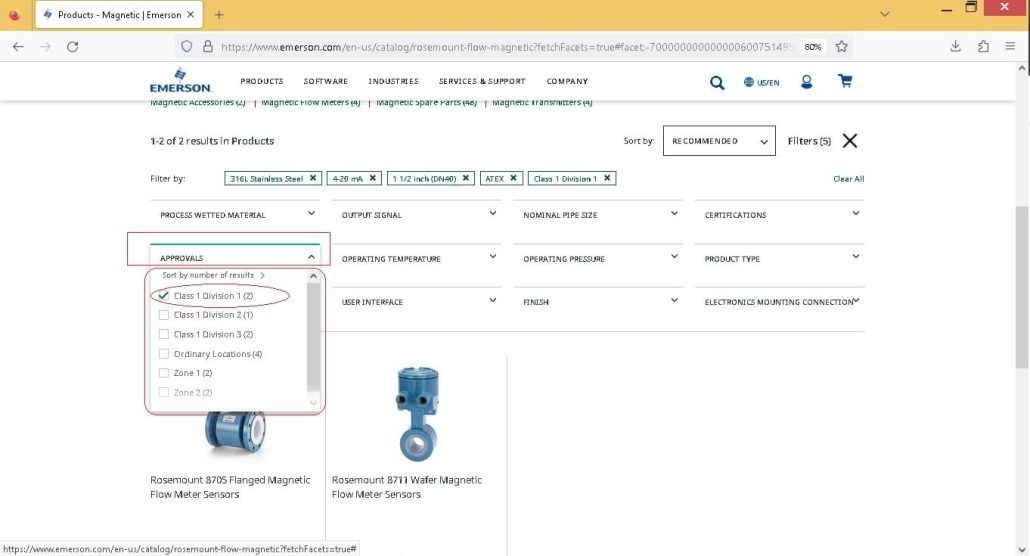Reload the page with the refresh icon

click(73, 47)
